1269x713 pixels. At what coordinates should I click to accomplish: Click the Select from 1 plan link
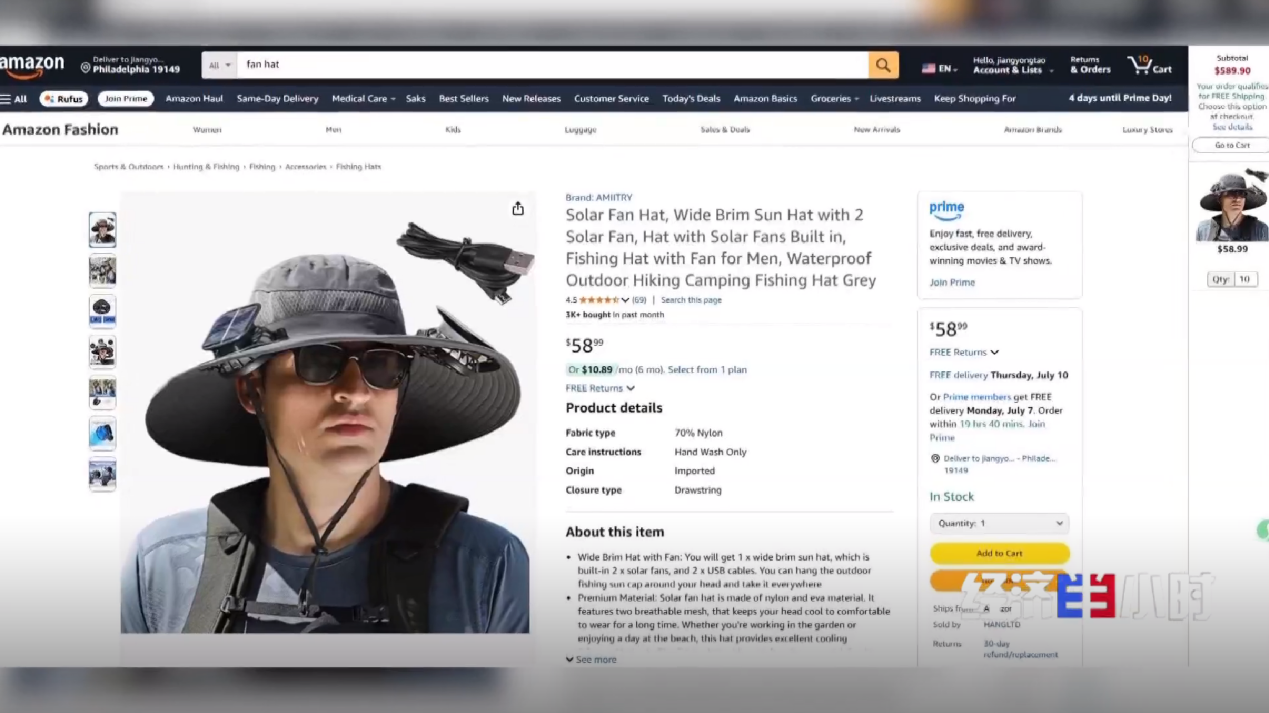[x=707, y=370]
